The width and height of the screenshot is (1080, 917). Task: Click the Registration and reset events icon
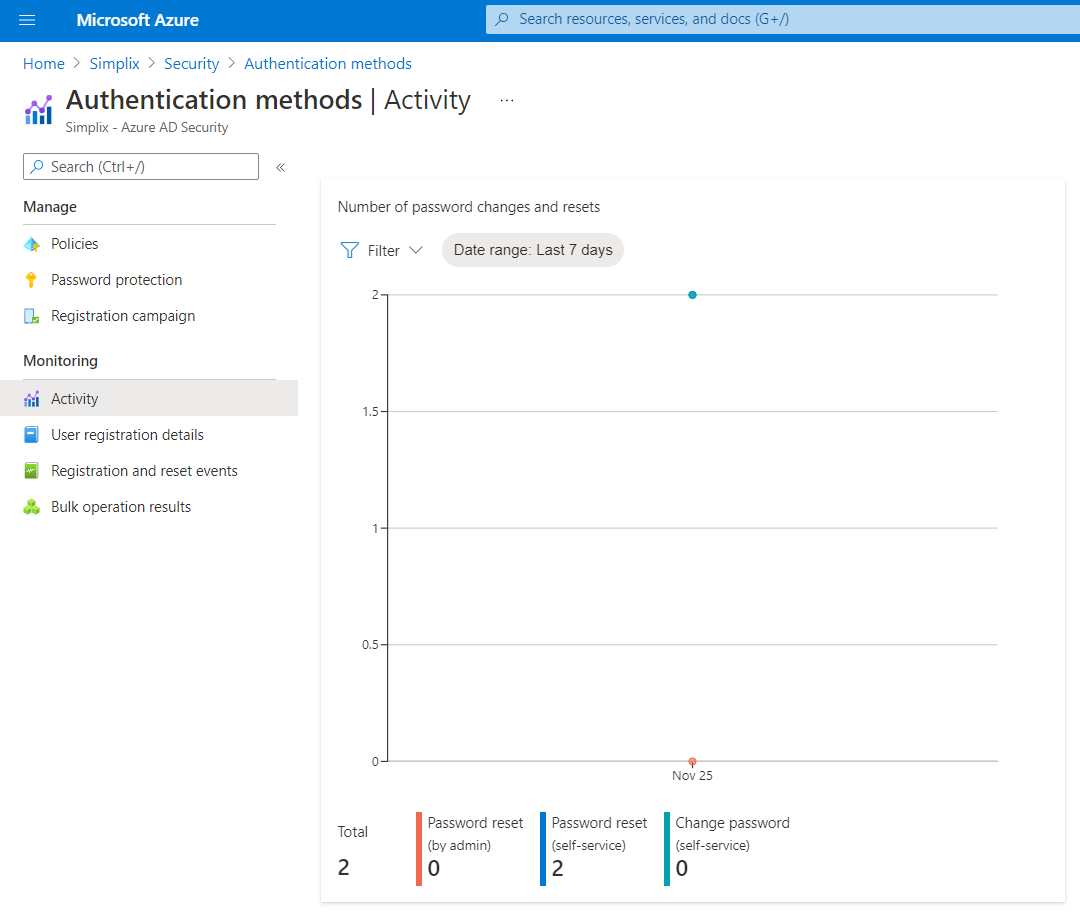(31, 471)
